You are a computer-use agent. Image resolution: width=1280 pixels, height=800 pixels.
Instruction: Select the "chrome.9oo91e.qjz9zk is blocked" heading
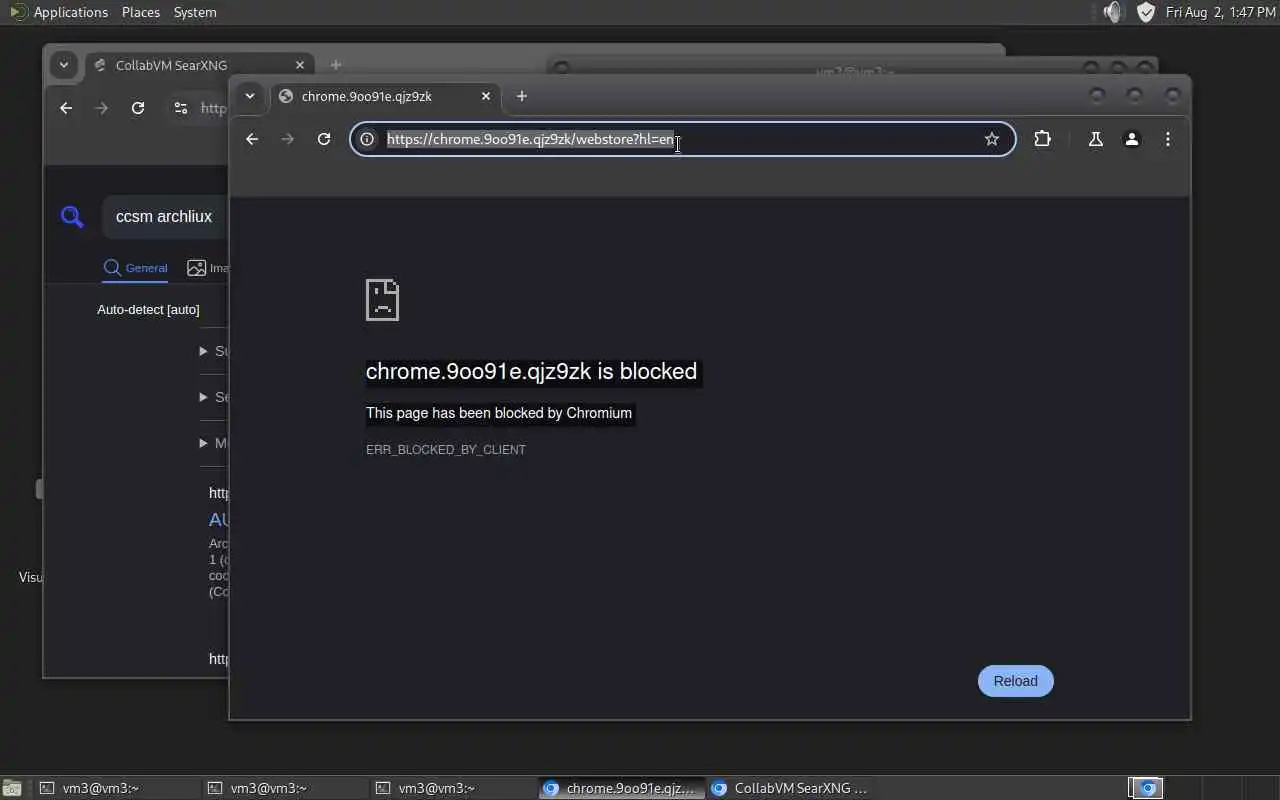531,371
